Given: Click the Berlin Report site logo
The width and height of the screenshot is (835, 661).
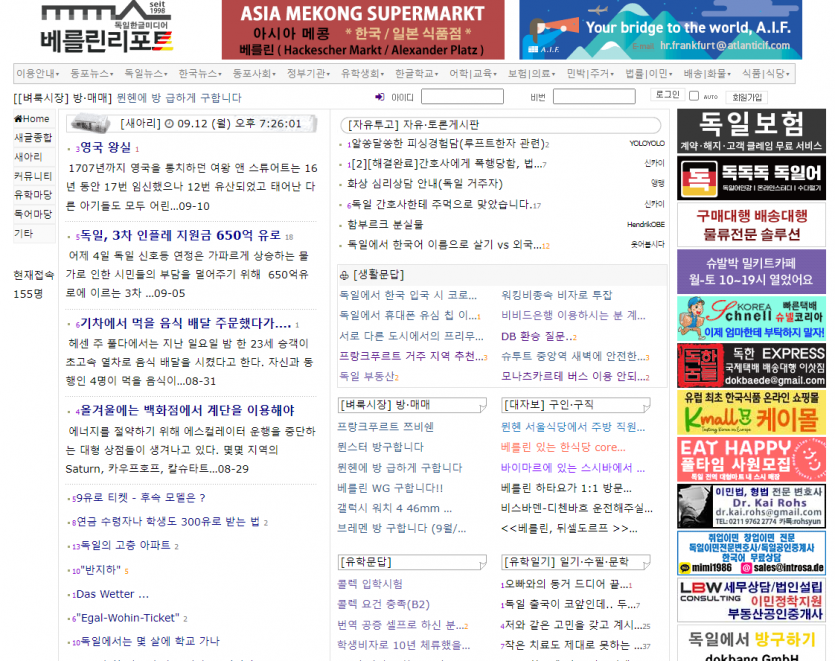Looking at the screenshot, I should tap(106, 29).
